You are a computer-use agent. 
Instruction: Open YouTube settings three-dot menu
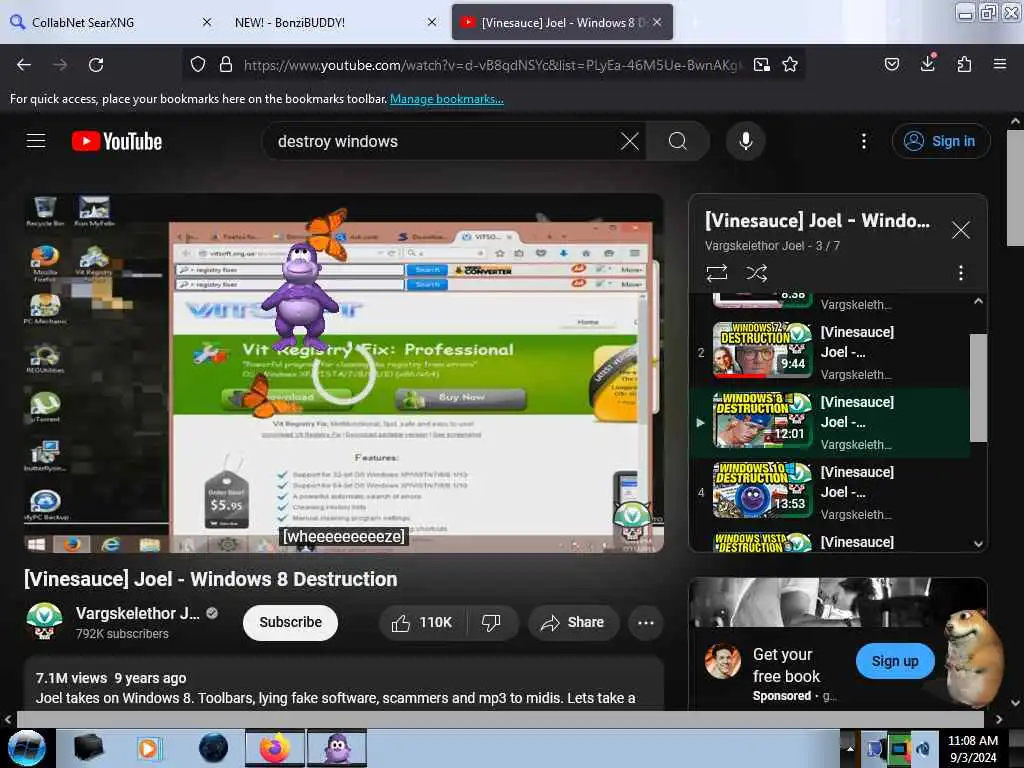pyautogui.click(x=864, y=141)
